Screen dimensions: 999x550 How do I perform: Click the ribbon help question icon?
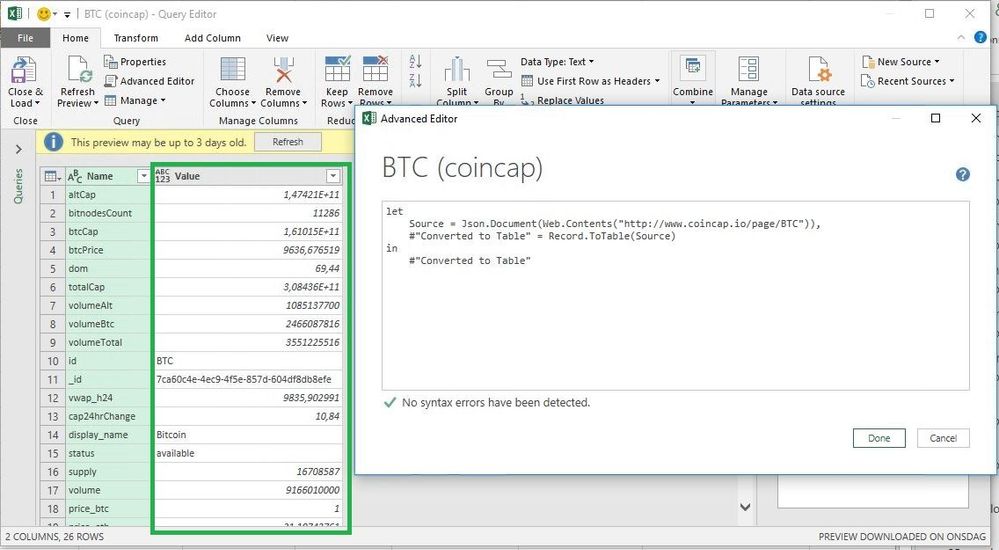point(981,38)
